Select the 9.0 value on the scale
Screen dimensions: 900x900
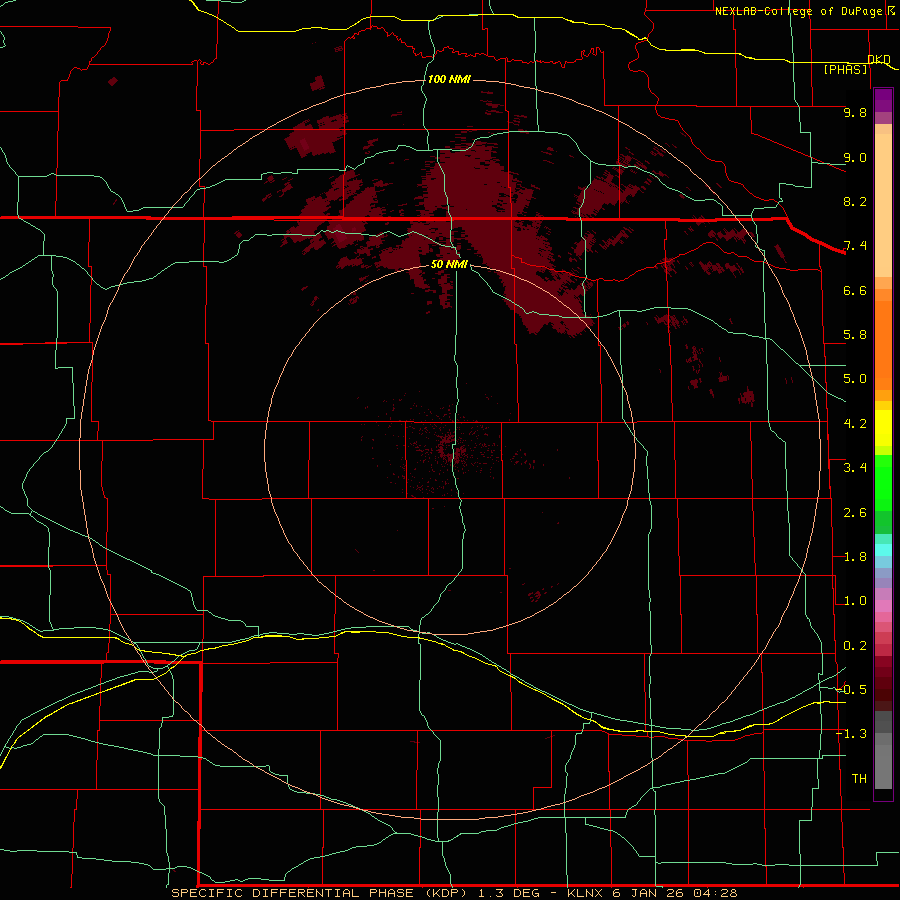(x=855, y=157)
